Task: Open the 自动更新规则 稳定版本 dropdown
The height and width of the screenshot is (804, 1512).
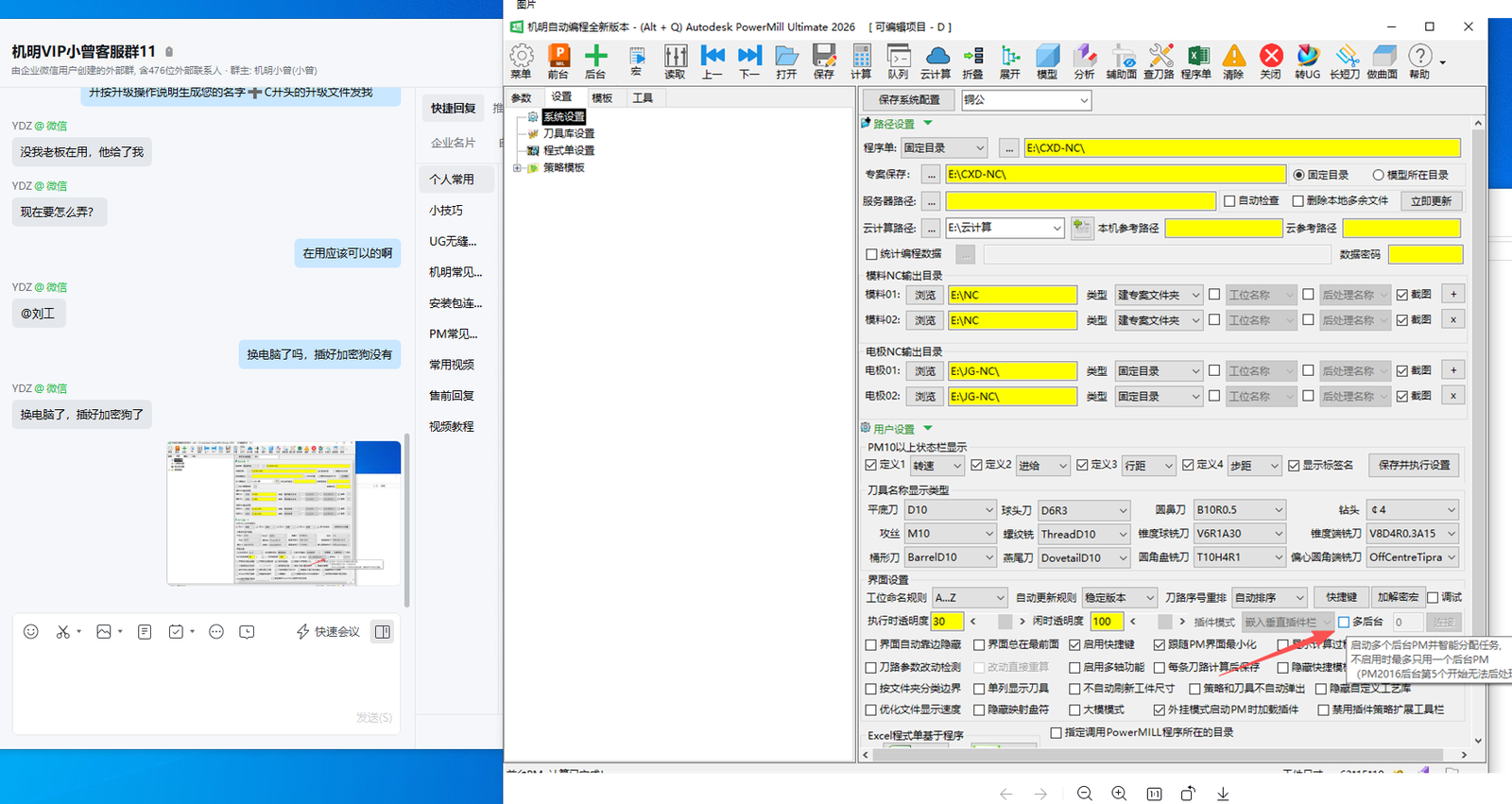Action: [1120, 598]
